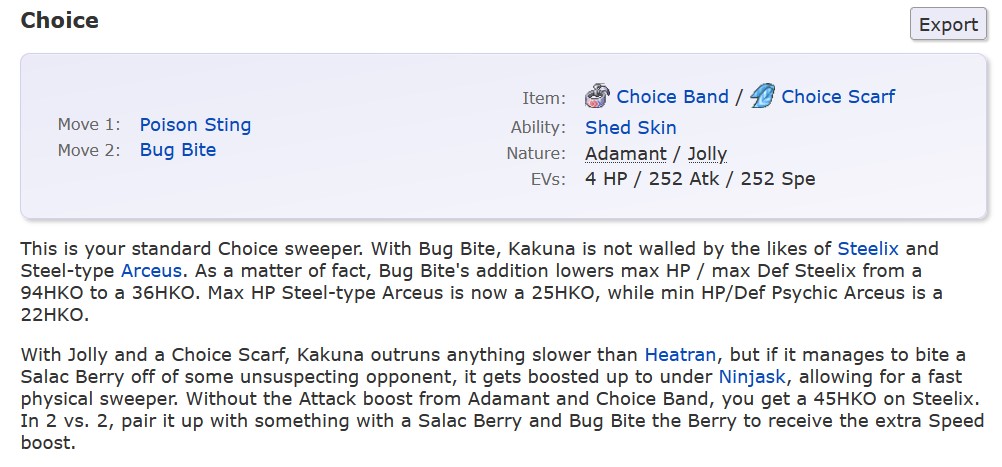This screenshot has width=1002, height=467.
Task: Click the Item label
Action: (x=544, y=98)
